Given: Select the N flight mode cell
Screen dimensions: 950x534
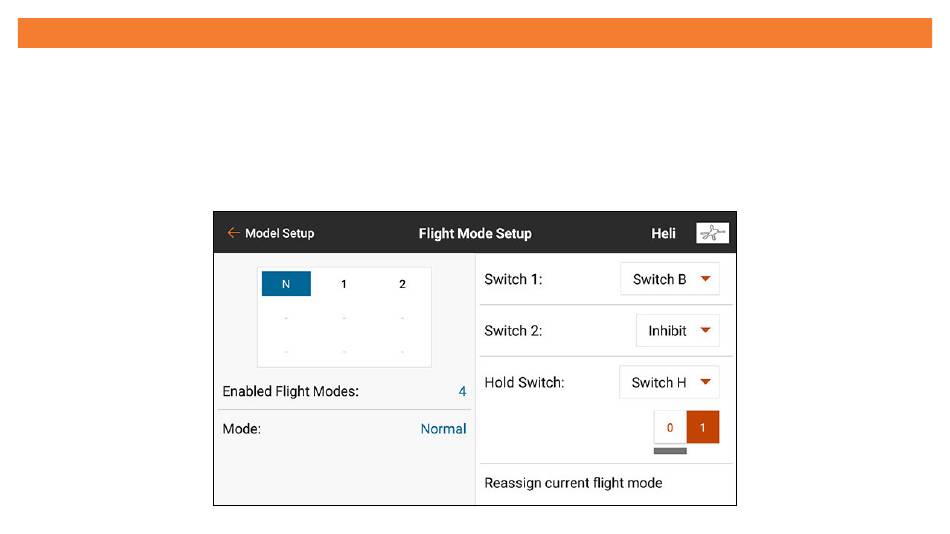Looking at the screenshot, I should 286,284.
